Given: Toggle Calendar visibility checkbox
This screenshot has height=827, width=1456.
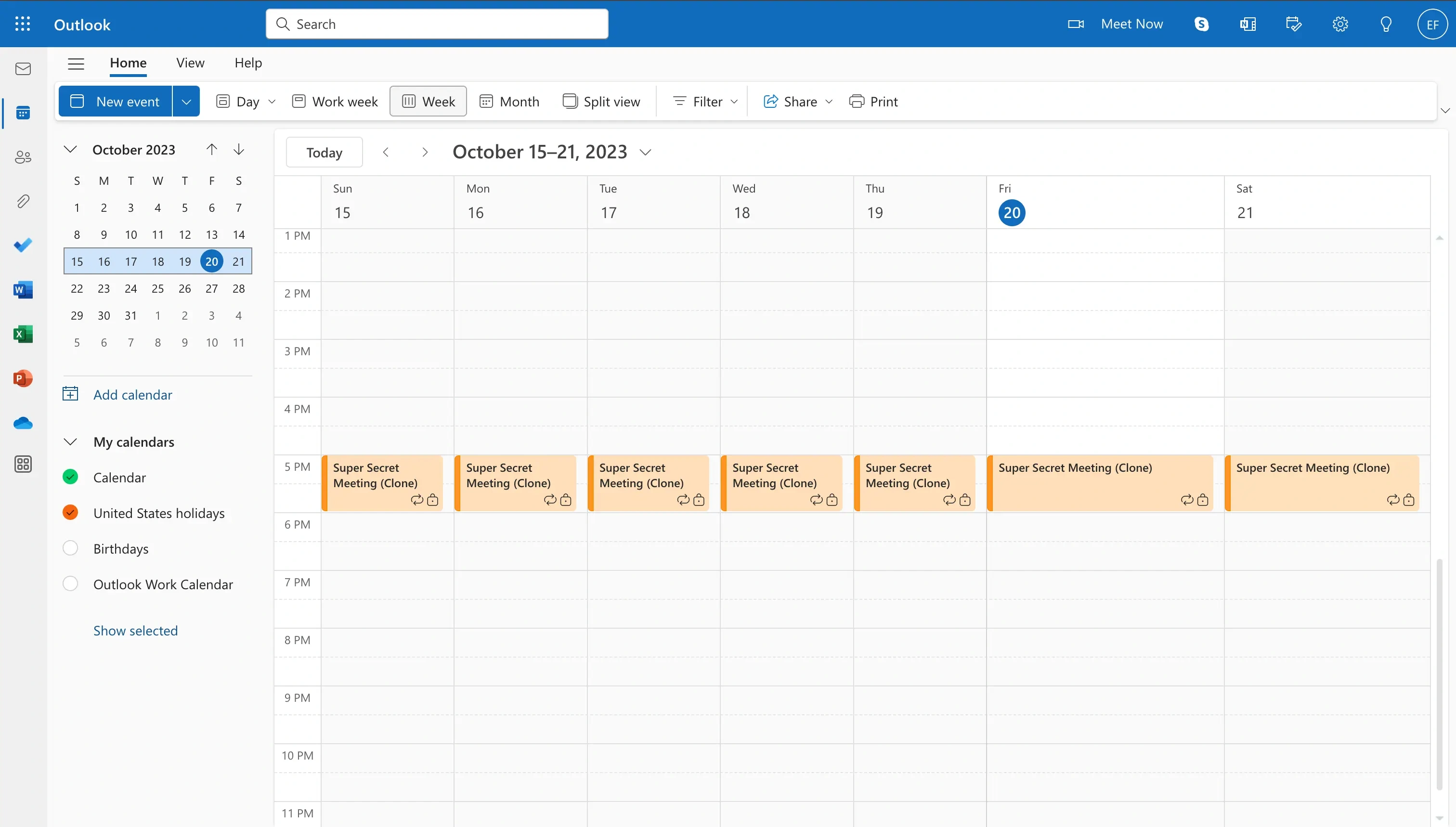Looking at the screenshot, I should [70, 476].
